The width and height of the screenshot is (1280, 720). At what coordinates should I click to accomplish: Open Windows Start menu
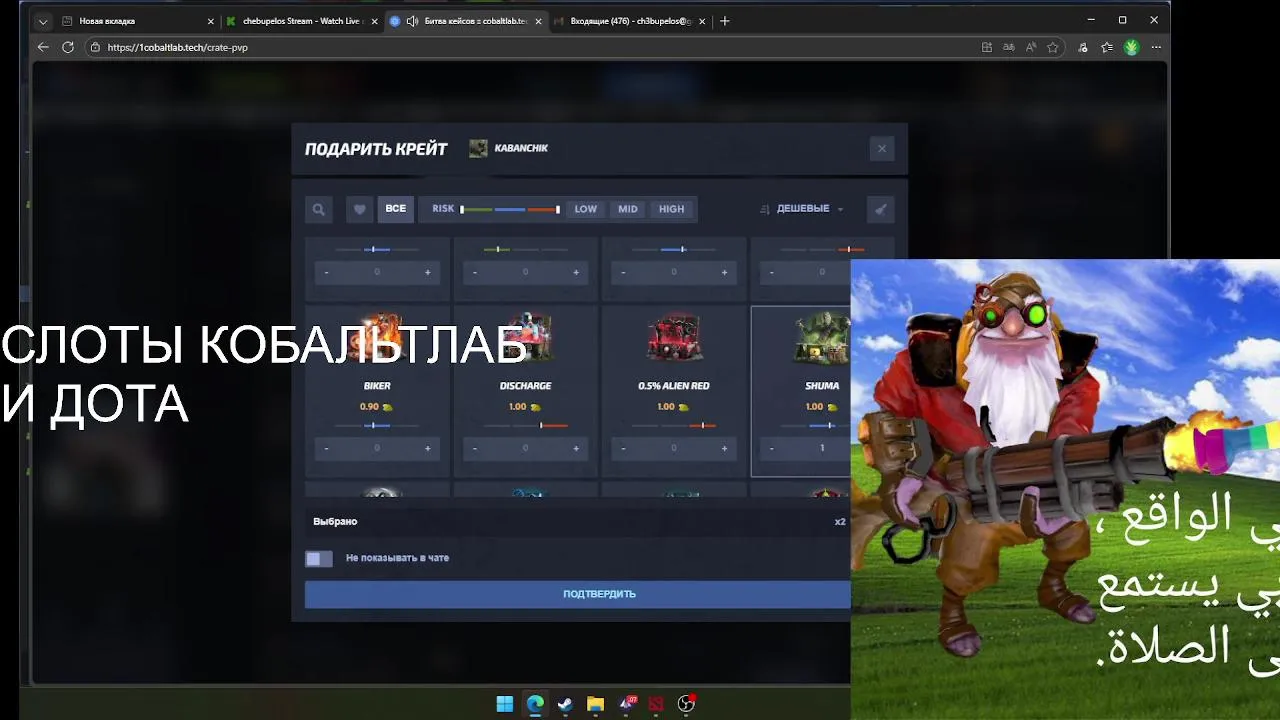[x=505, y=704]
